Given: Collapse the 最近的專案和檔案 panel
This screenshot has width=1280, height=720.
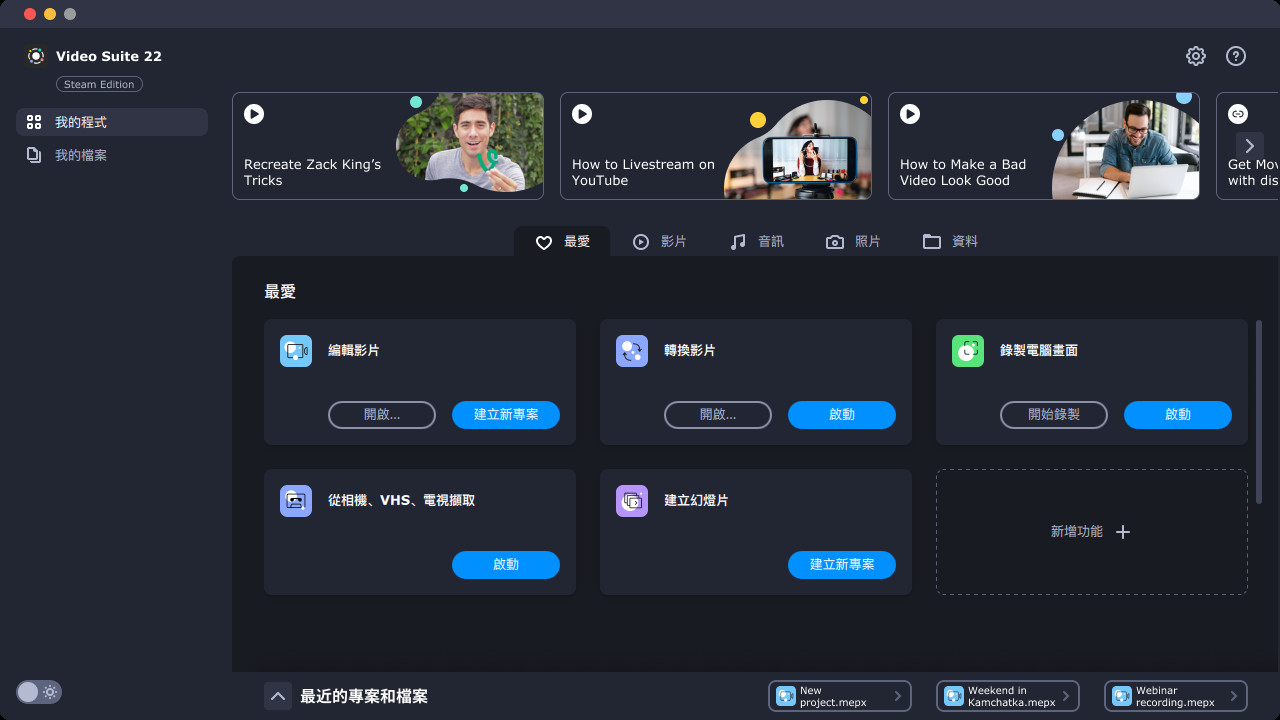Looking at the screenshot, I should click(278, 696).
